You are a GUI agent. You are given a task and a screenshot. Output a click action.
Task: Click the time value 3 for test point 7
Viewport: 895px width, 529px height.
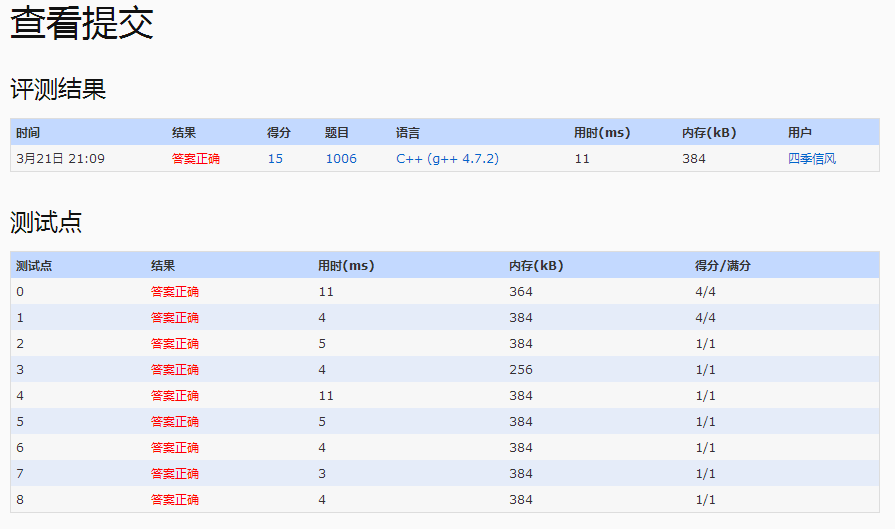322,474
